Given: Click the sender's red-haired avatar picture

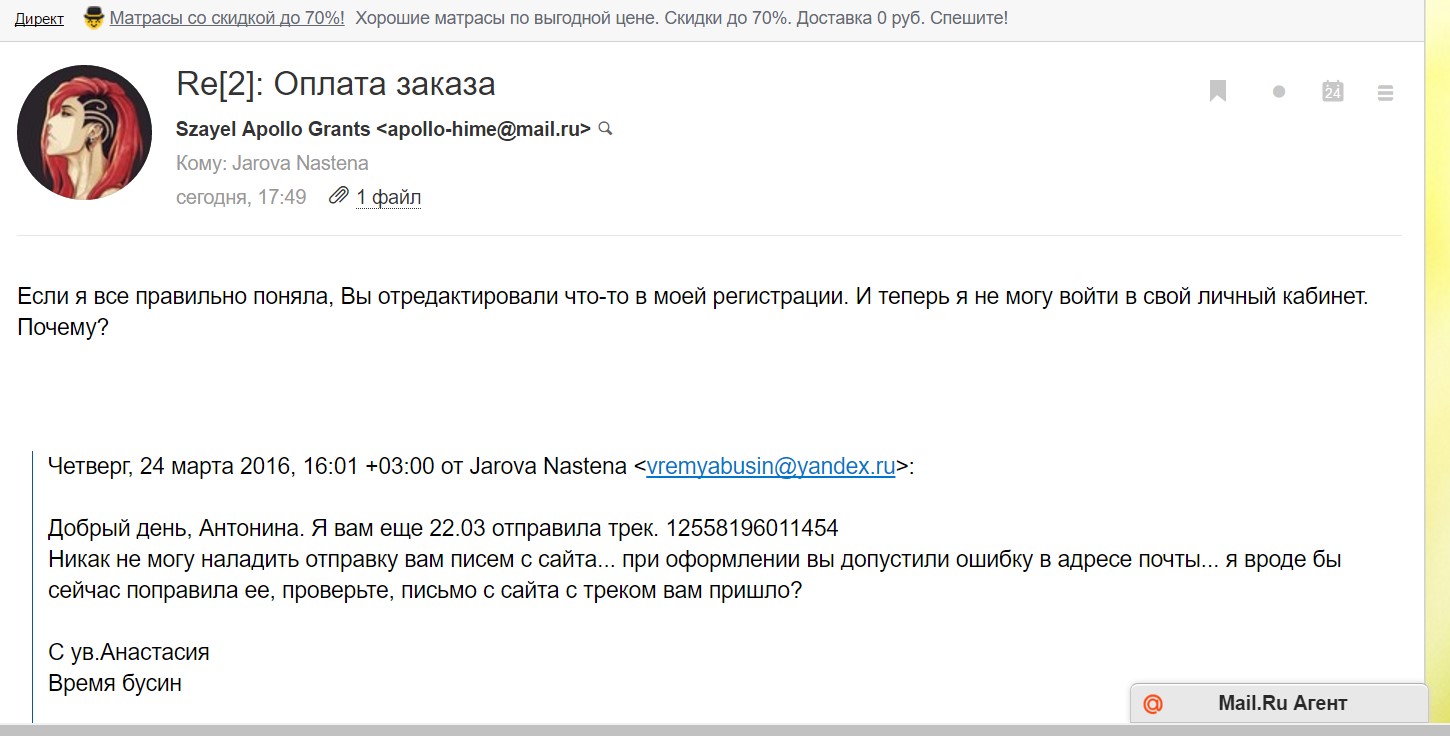Looking at the screenshot, I should point(84,131).
